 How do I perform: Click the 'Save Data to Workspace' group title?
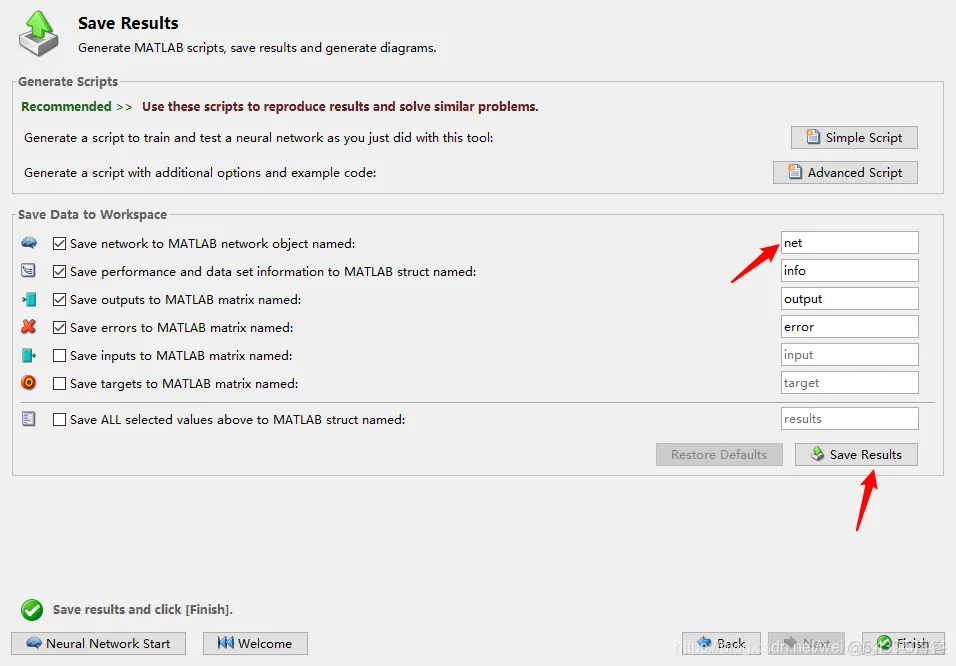pos(92,215)
